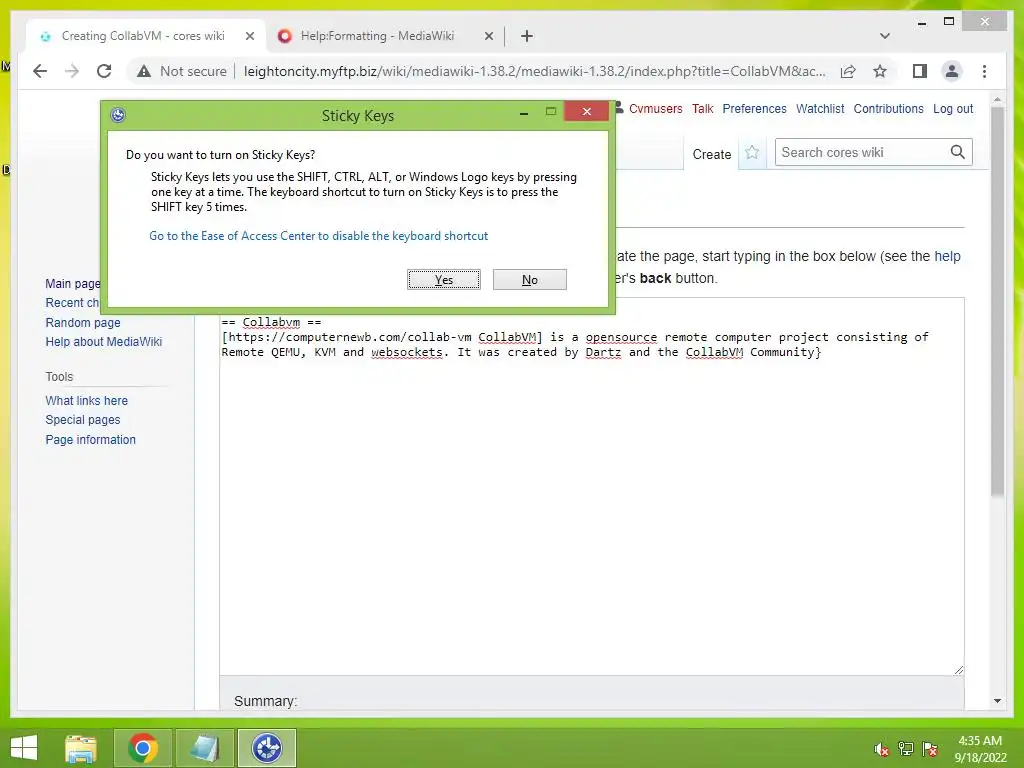The width and height of the screenshot is (1024, 768).
Task: Click the browser forward arrow
Action: click(72, 71)
